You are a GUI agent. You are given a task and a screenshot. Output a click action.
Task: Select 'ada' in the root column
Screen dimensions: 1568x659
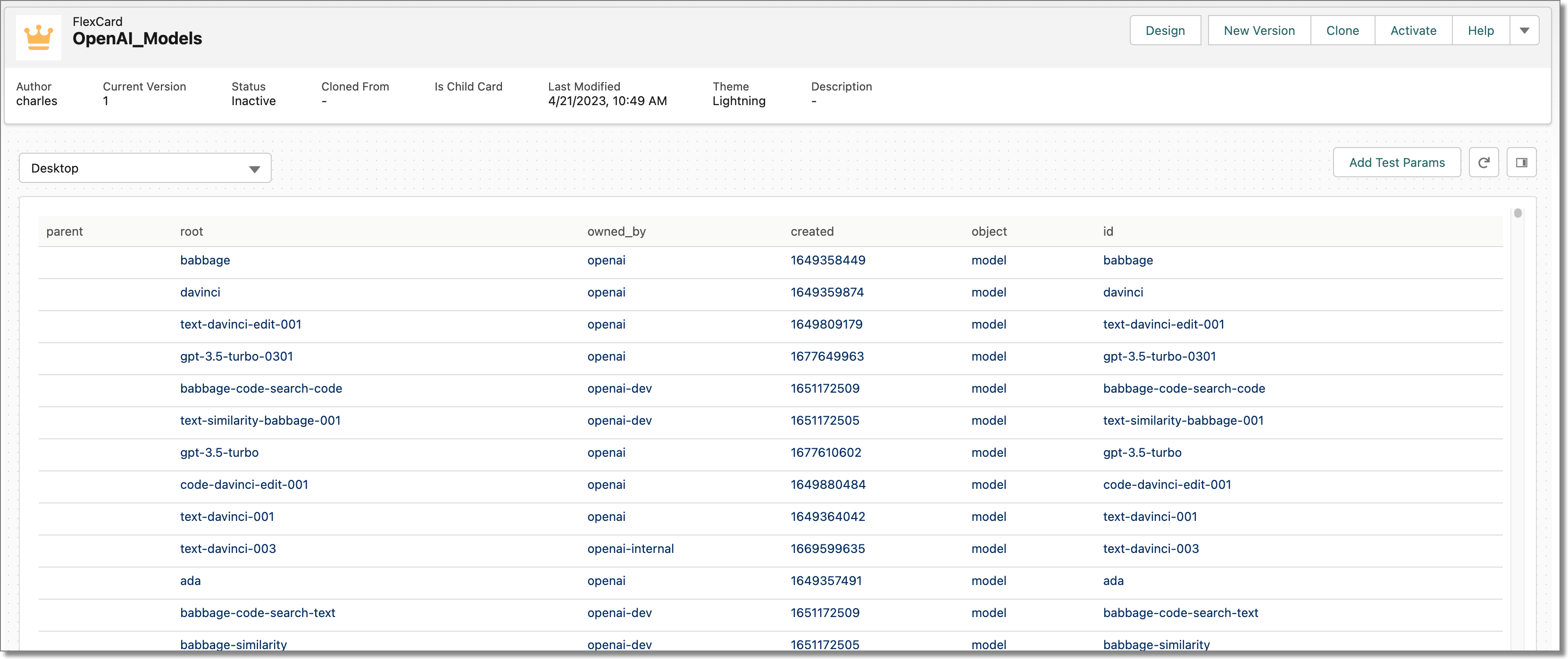pos(190,580)
